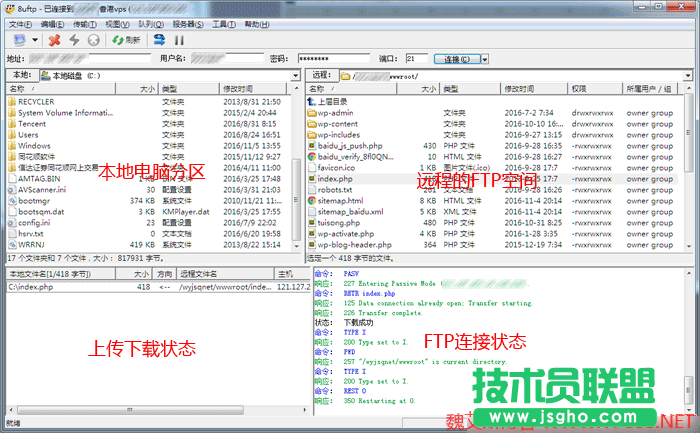Open the 视图(V) menu
The height and width of the screenshot is (433, 700).
117,24
